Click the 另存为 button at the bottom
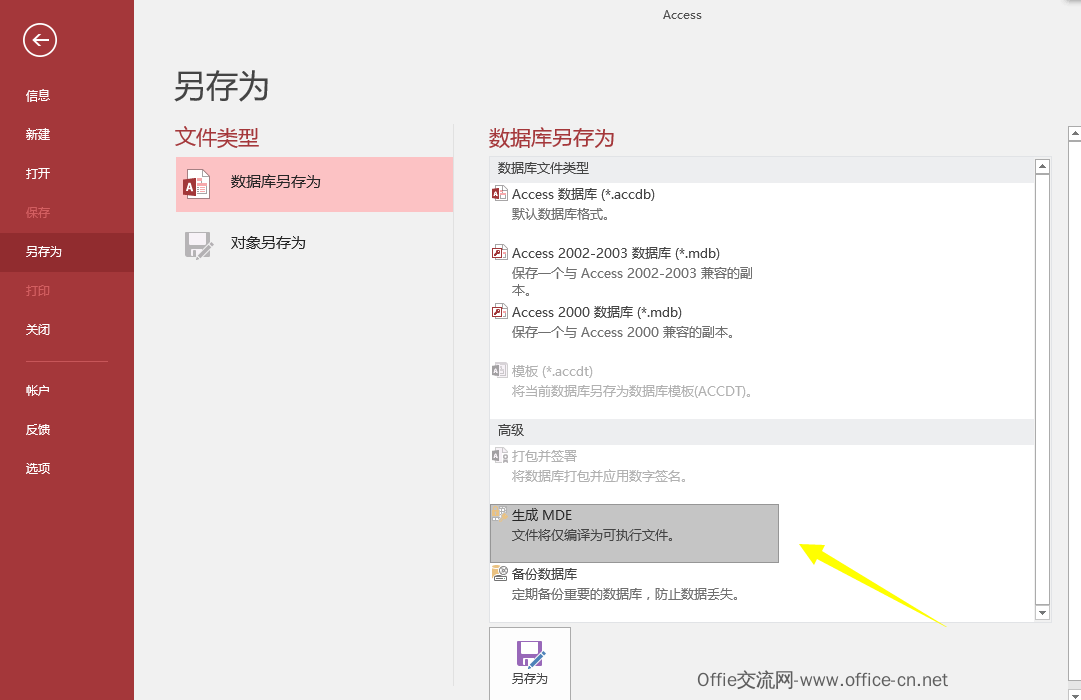Viewport: 1081px width, 700px height. pos(530,663)
